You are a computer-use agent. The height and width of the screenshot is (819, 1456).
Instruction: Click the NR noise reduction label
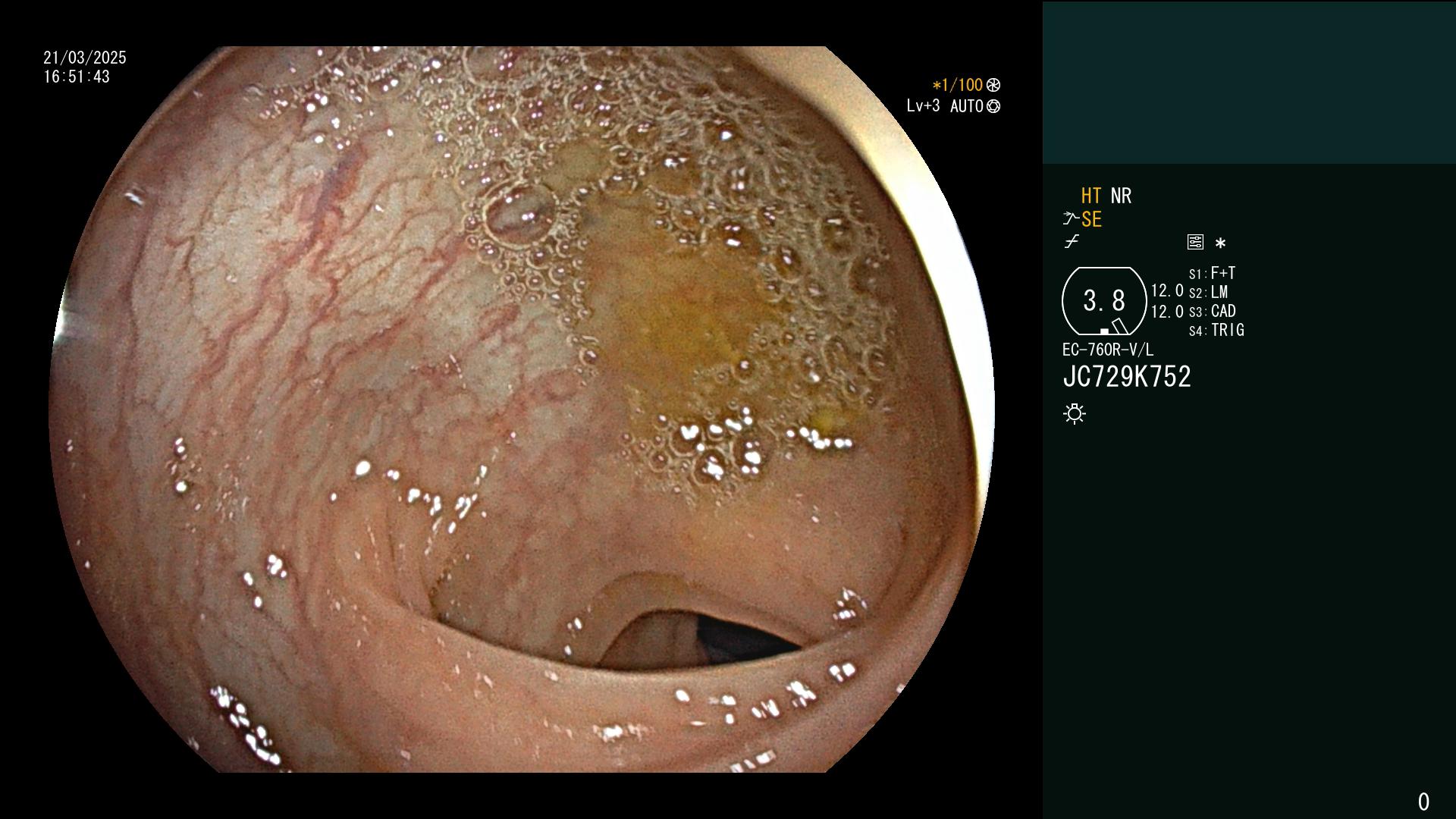click(1121, 196)
